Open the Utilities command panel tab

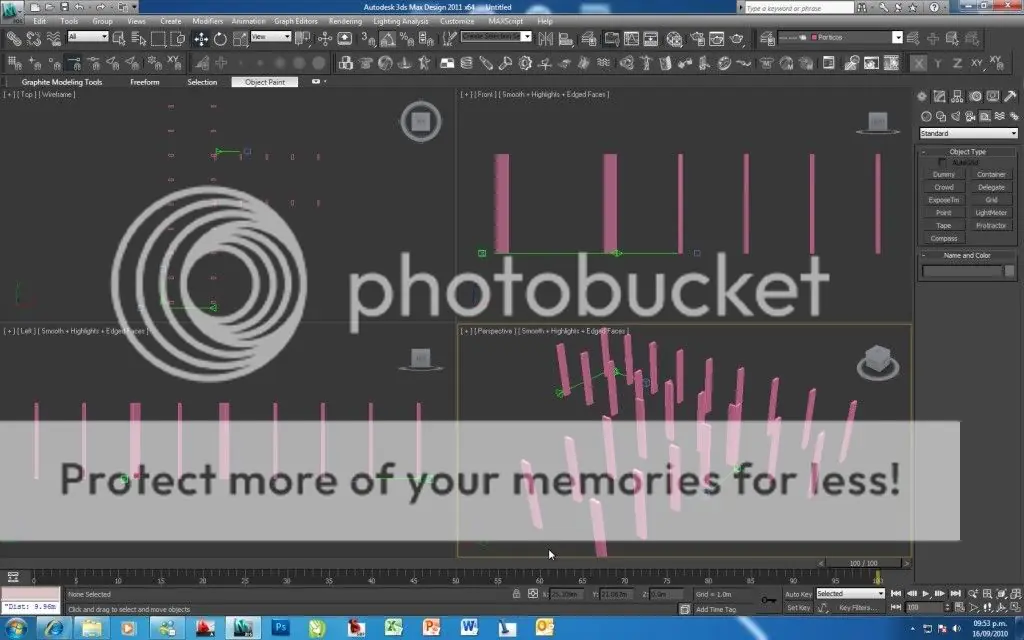click(x=1010, y=97)
